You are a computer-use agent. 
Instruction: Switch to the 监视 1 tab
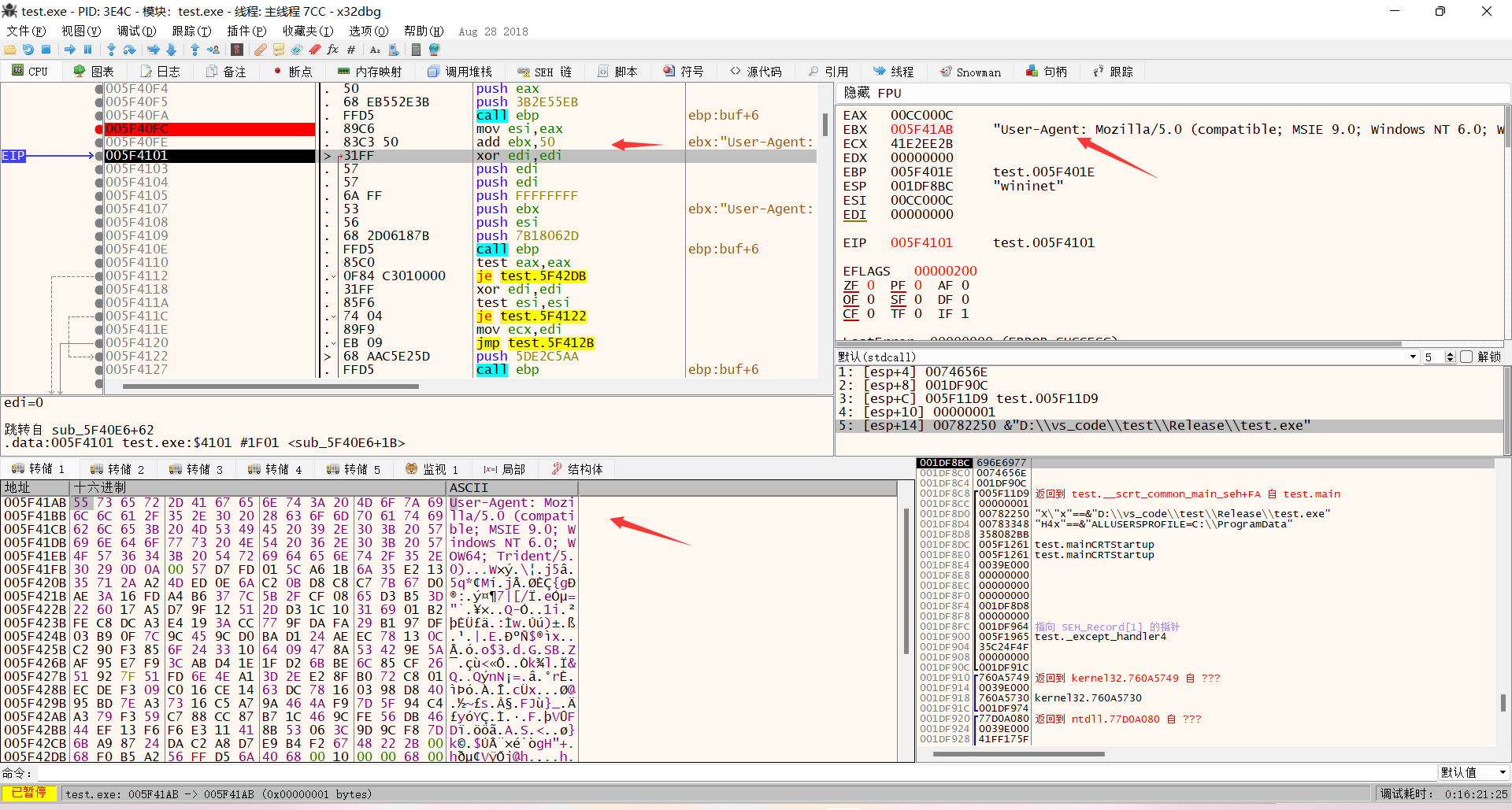(432, 469)
